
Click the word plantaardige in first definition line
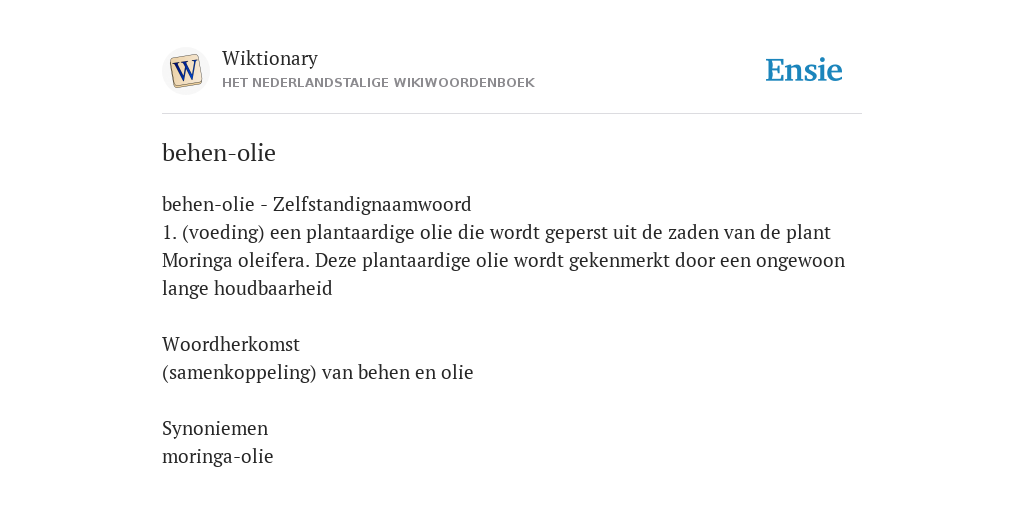[360, 232]
